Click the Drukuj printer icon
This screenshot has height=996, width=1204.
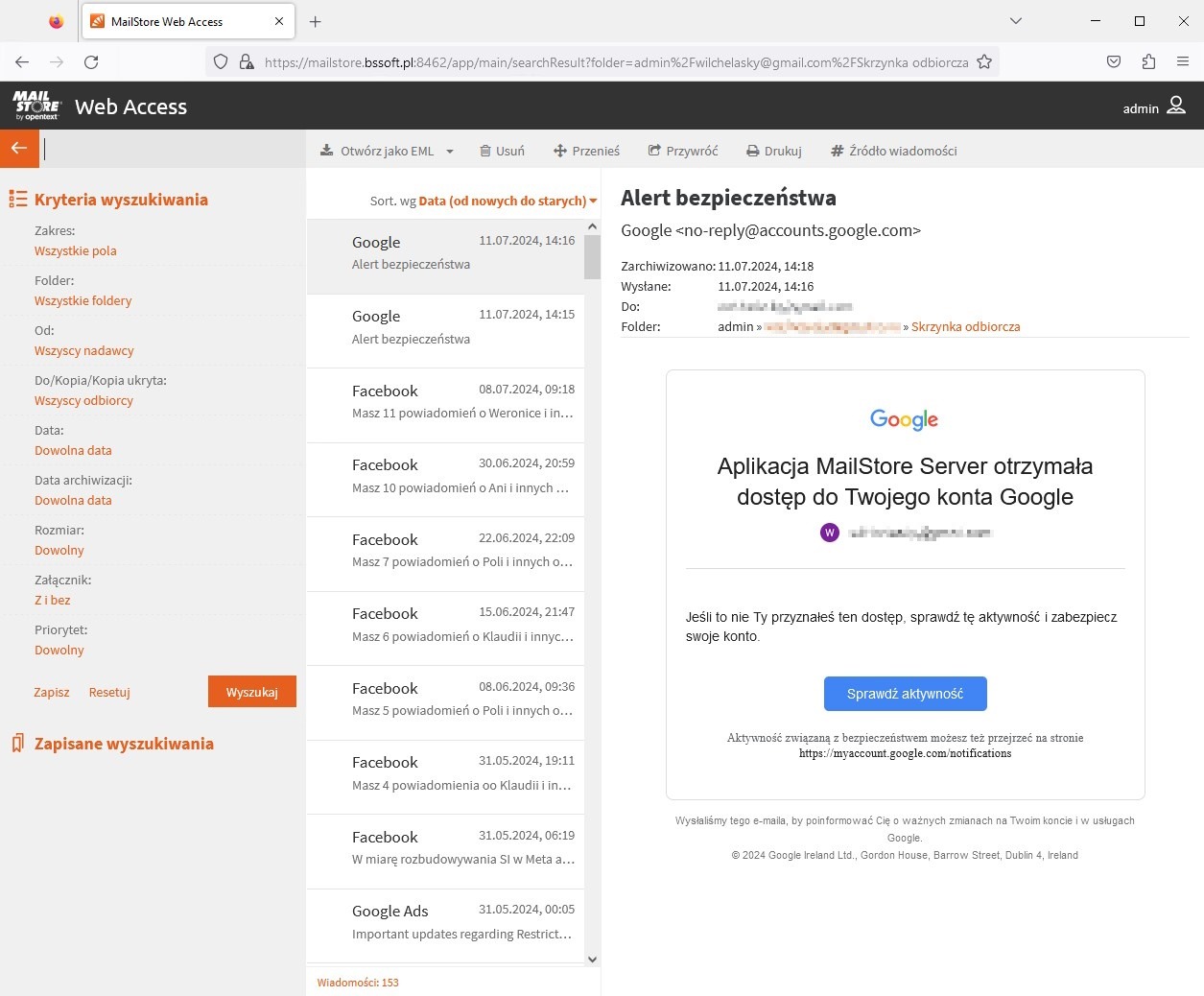coord(753,151)
